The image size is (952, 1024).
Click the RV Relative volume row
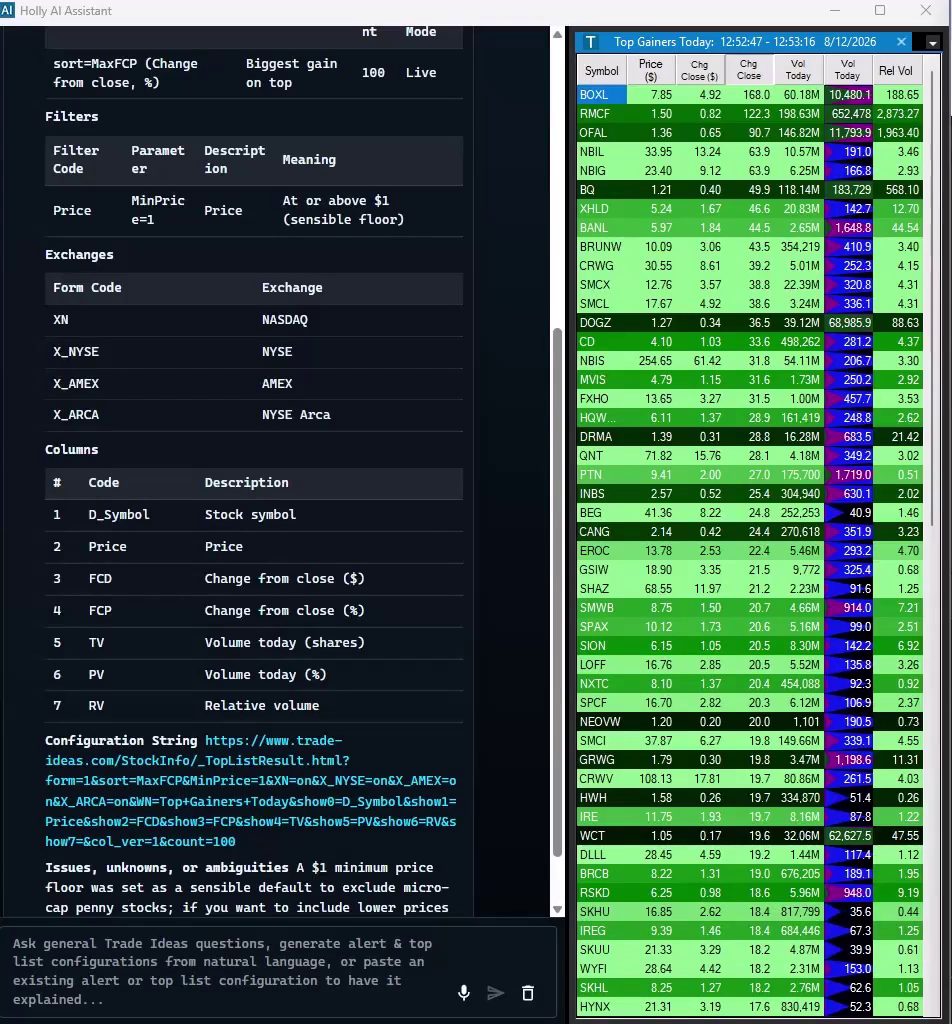click(x=253, y=705)
